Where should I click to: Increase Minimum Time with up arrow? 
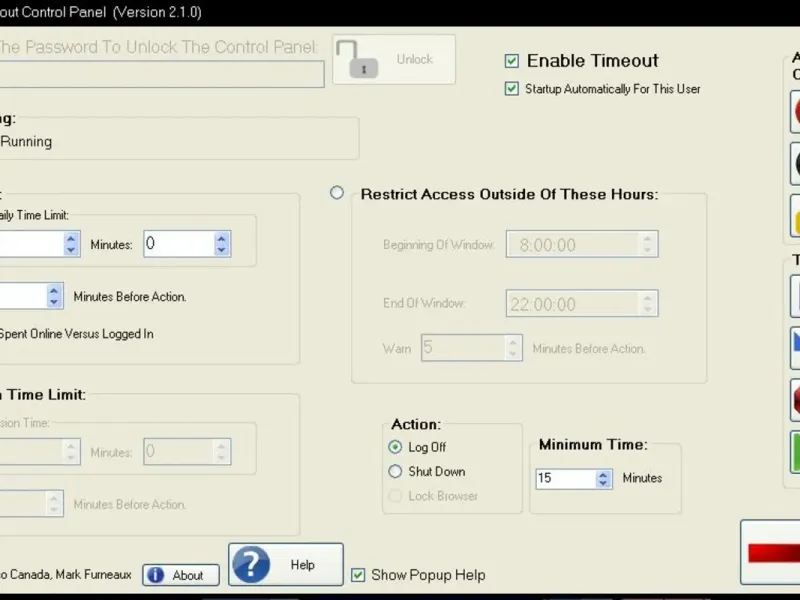[x=603, y=474]
